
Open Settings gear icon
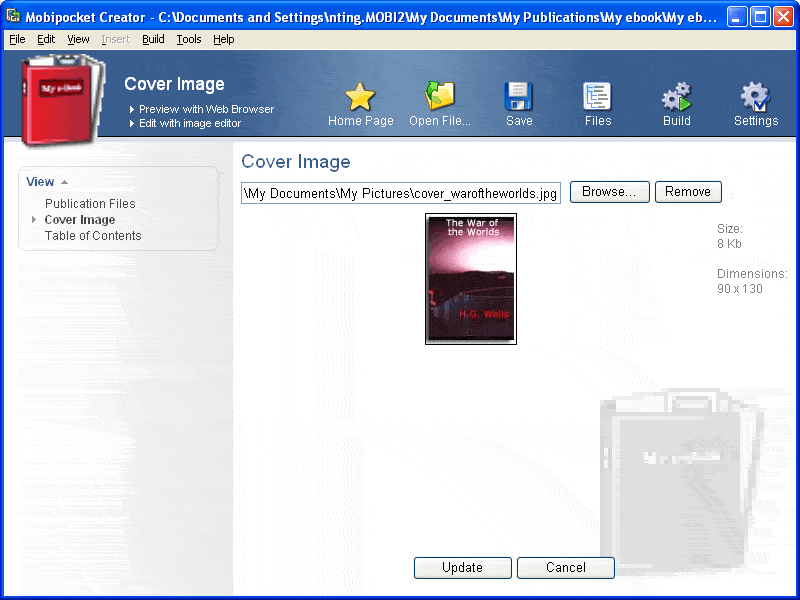(755, 96)
